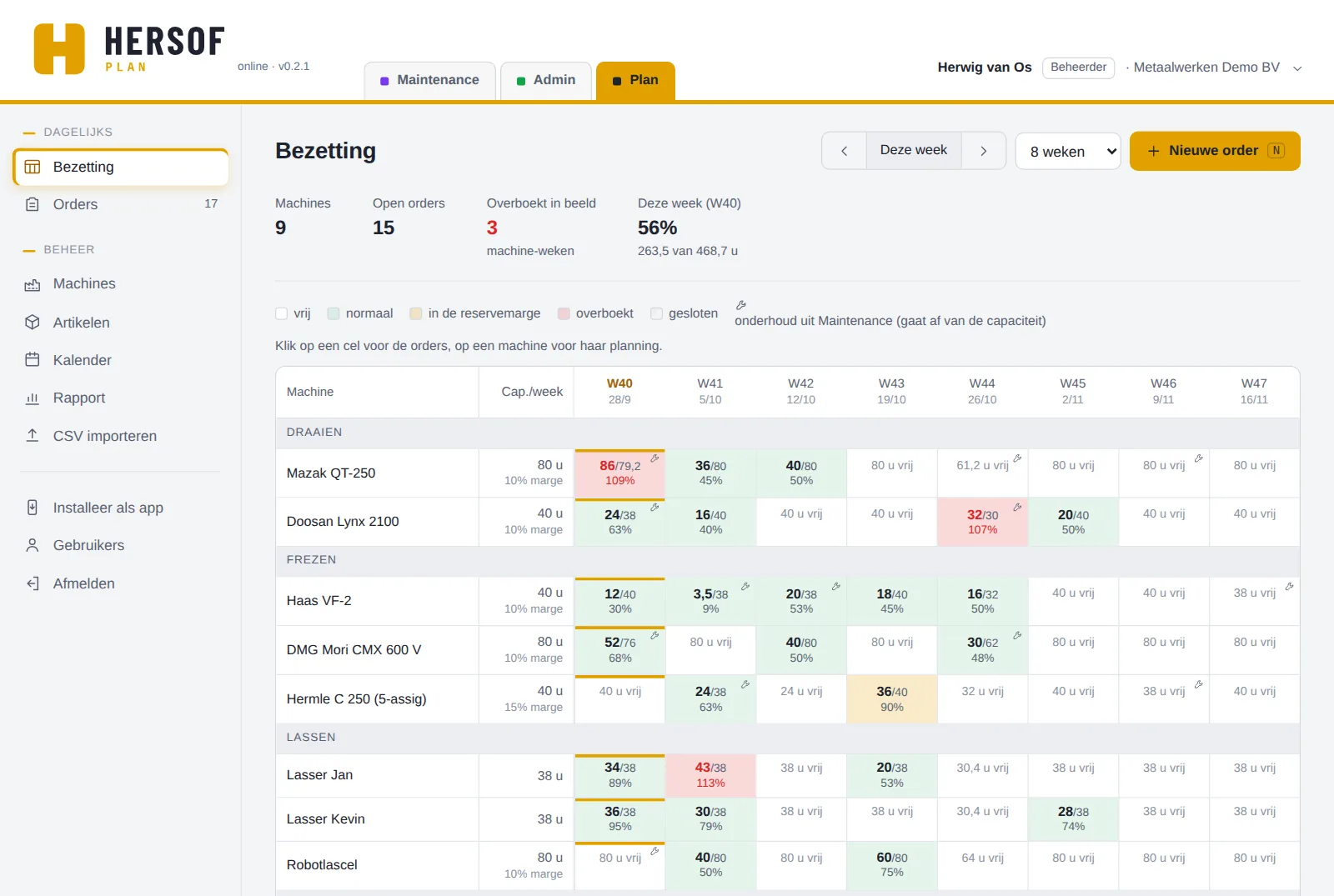Image resolution: width=1334 pixels, height=896 pixels.
Task: Open Doosan Lynx 32/30 W44 cell
Action: [x=982, y=522]
